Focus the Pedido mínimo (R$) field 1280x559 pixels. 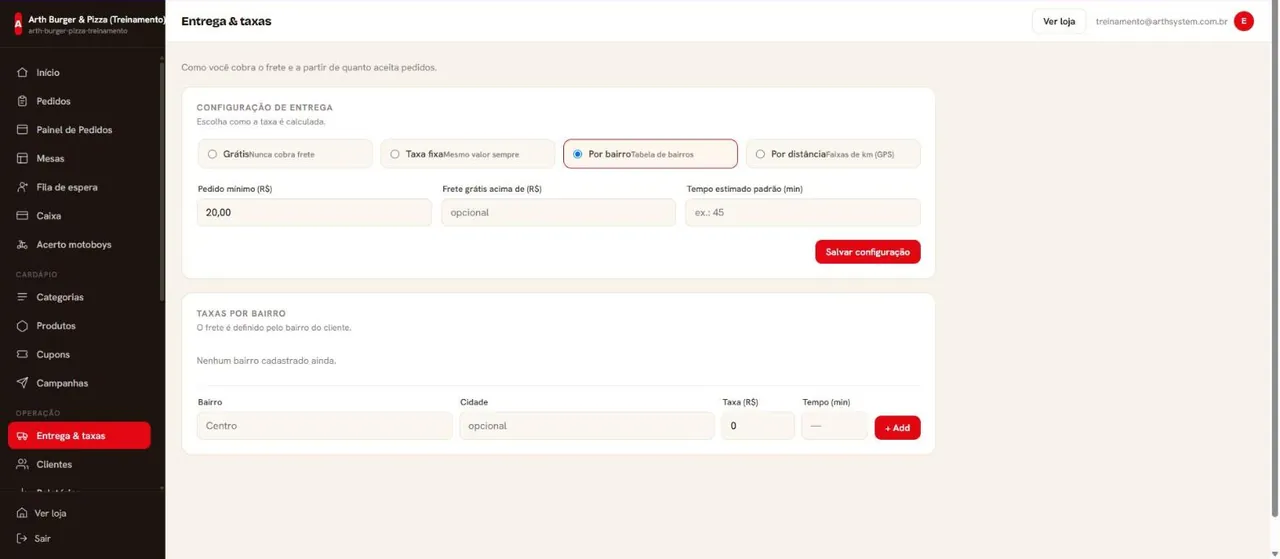[314, 212]
